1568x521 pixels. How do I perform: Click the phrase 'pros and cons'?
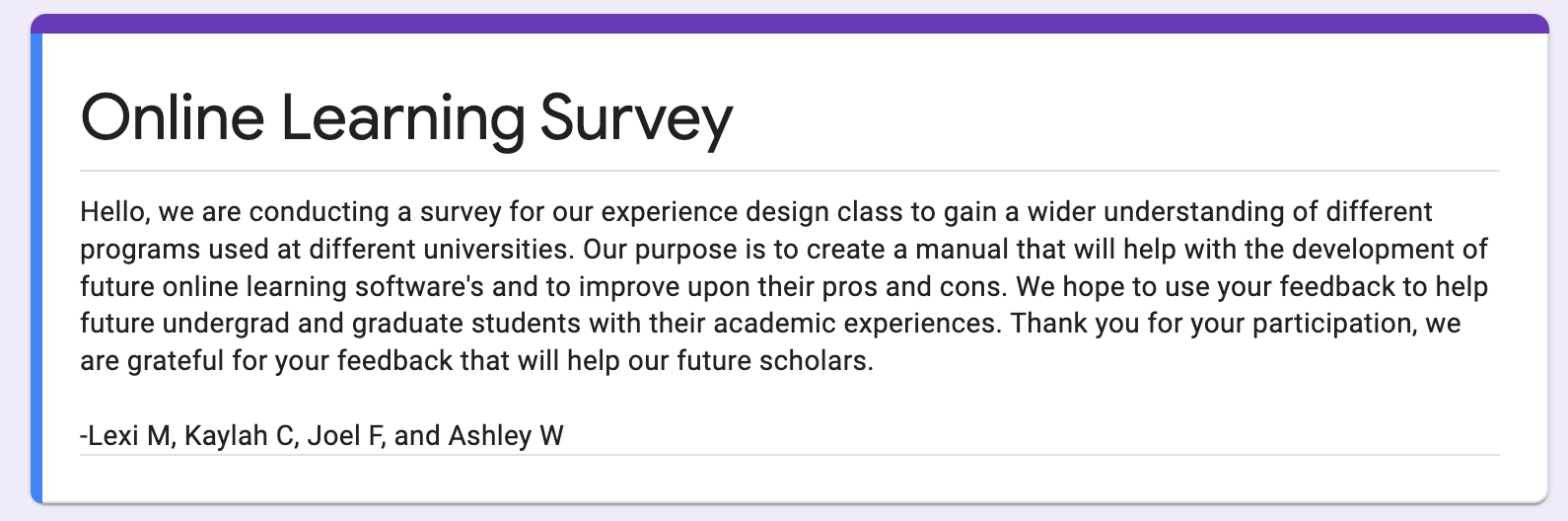point(912,286)
